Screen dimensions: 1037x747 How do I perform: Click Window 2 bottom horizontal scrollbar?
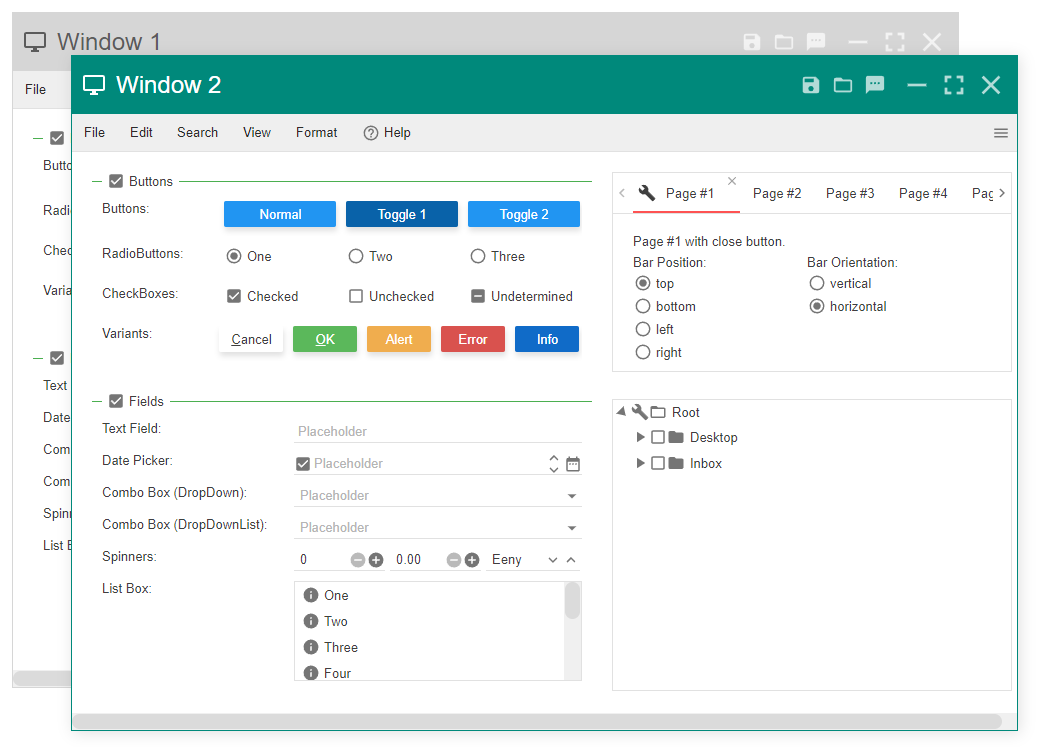(x=537, y=721)
